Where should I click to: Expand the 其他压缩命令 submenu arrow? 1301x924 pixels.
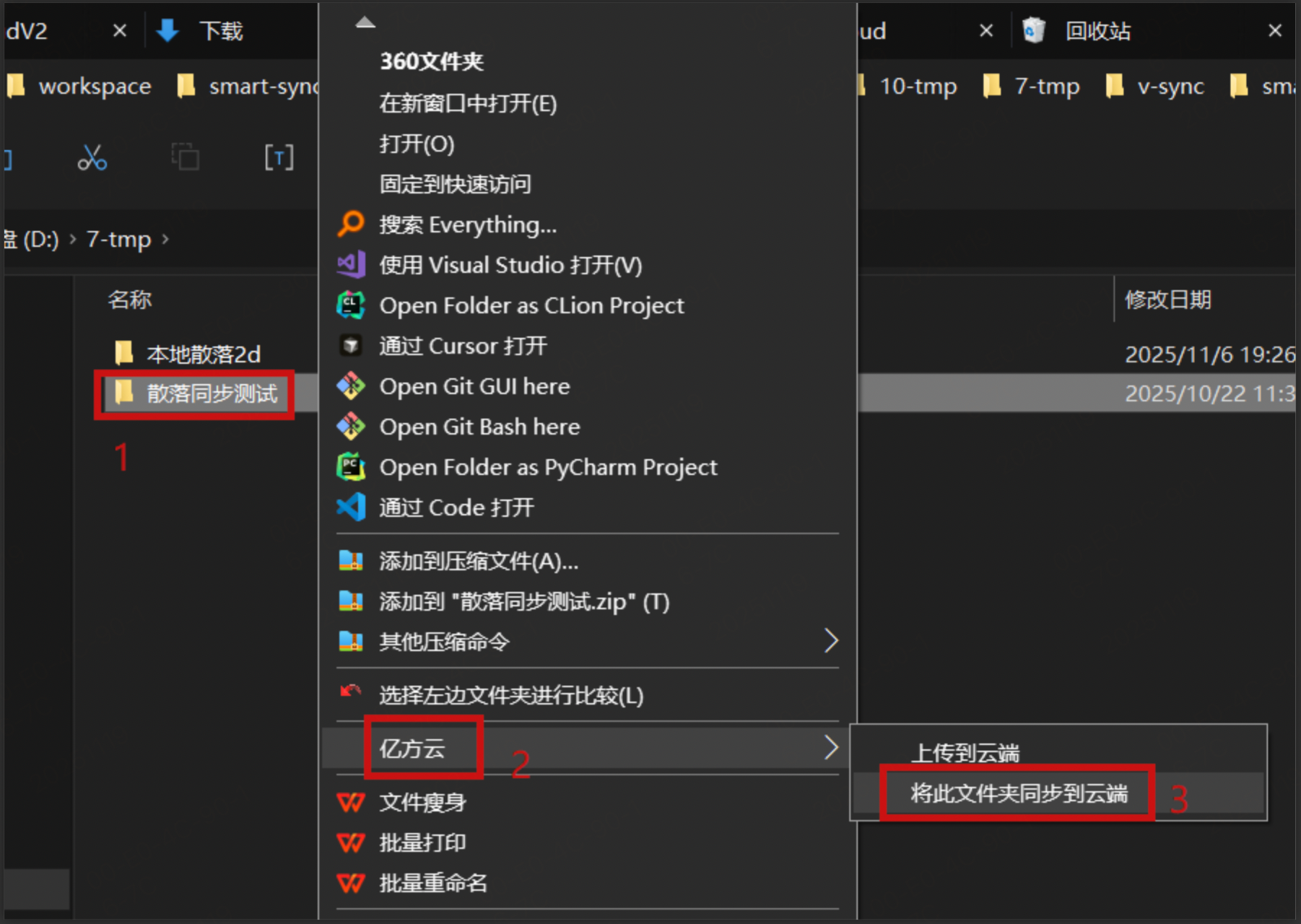(x=831, y=641)
